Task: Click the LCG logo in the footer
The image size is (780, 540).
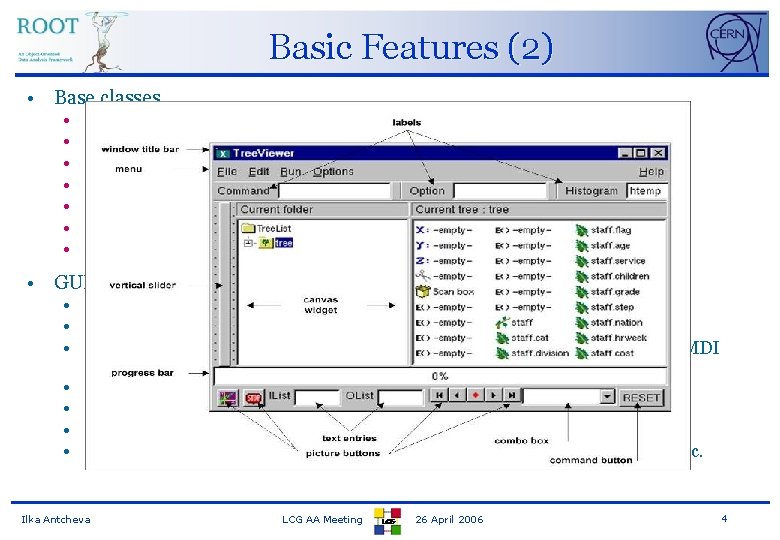Action: tap(388, 521)
